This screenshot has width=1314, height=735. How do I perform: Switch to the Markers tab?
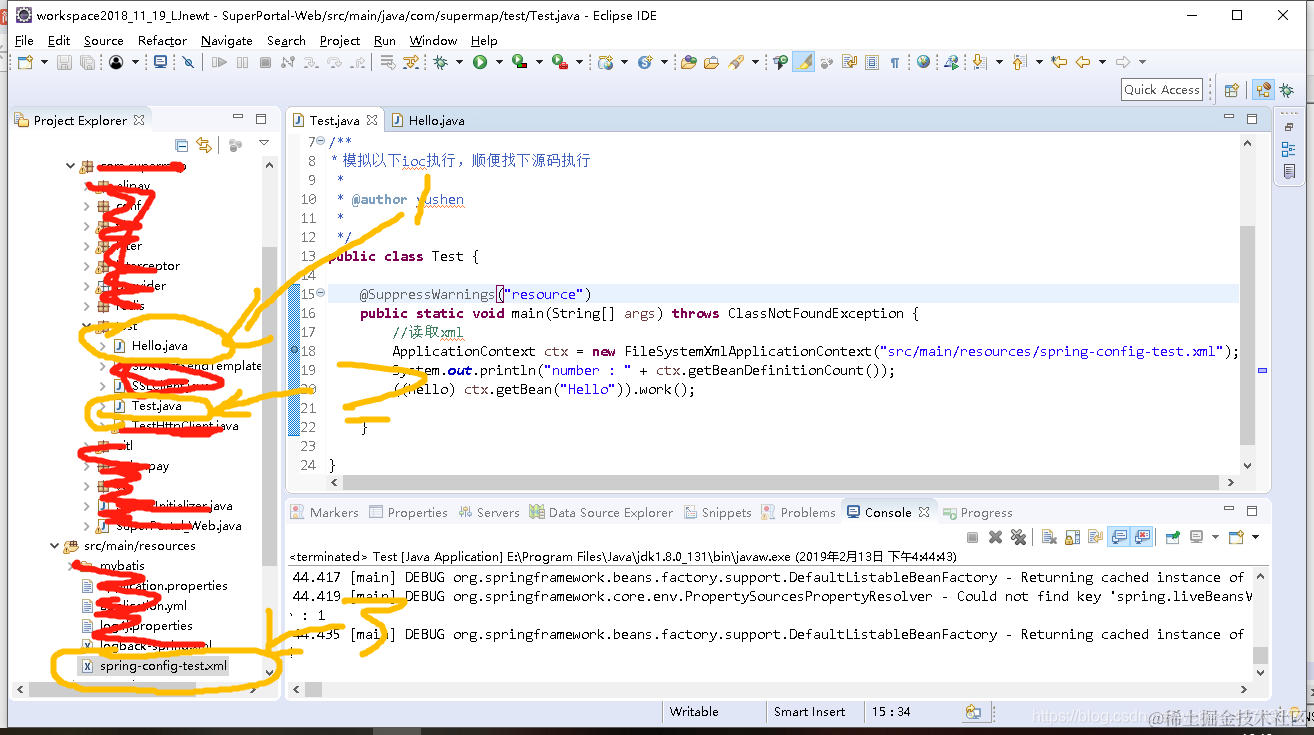tap(324, 512)
